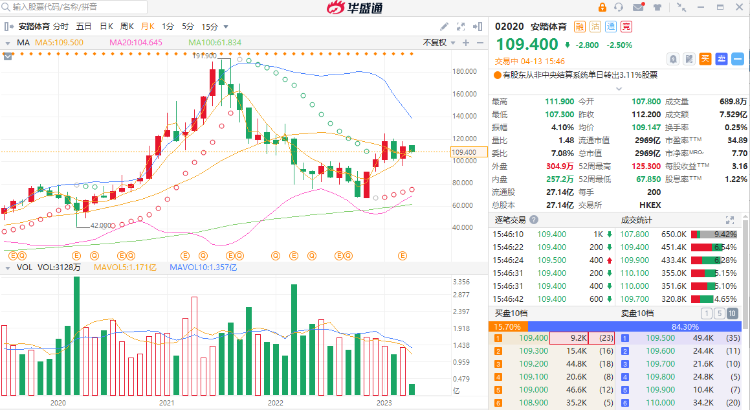The image size is (750, 410).
Task: Click the grey 队 icon button
Action: pos(689,59)
